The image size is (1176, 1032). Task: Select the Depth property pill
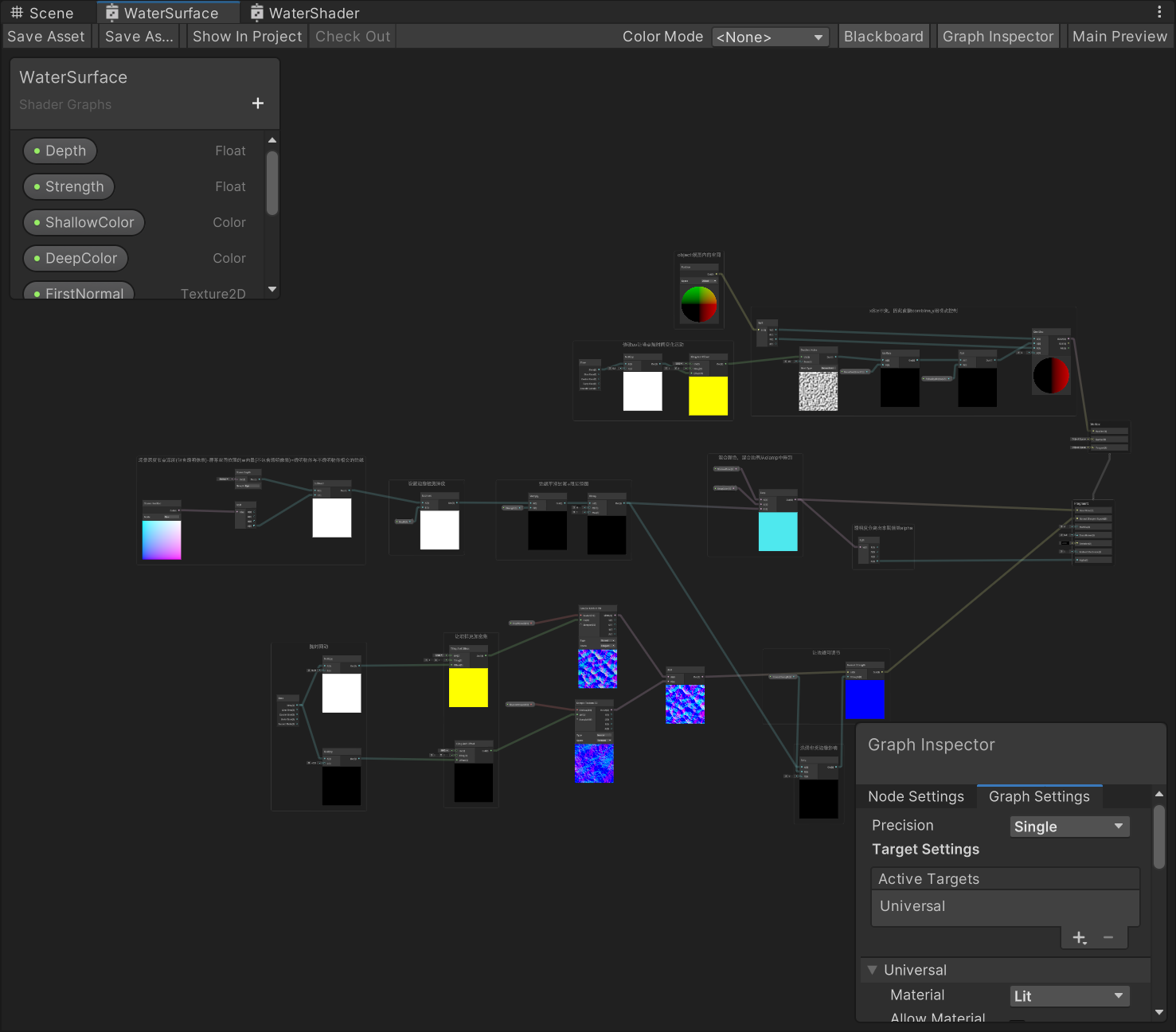pos(60,150)
